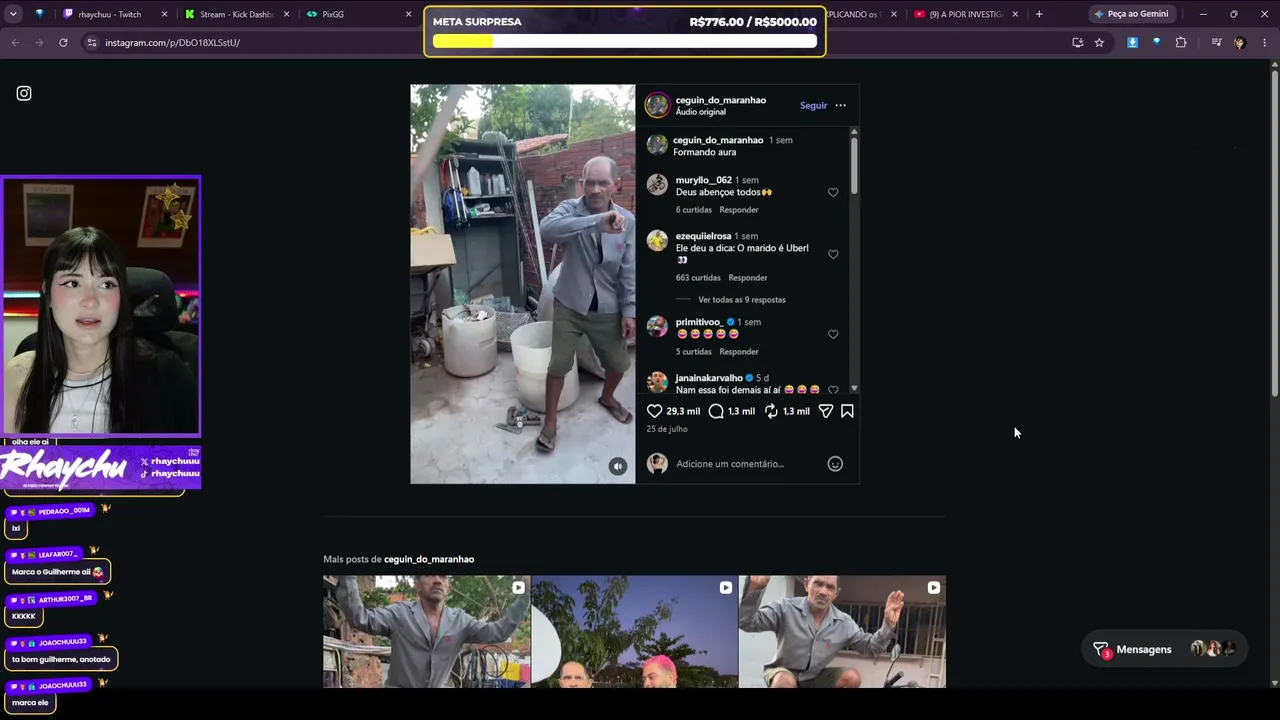Open the install app icon in address bar

pyautogui.click(x=1077, y=43)
